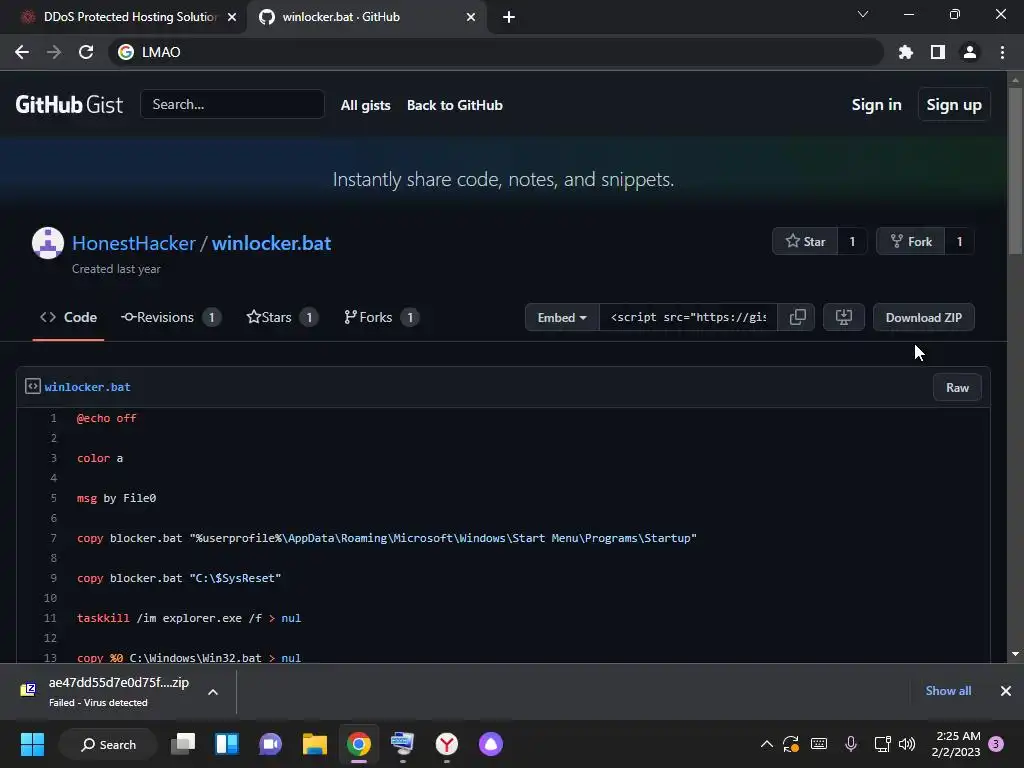Click the page vertical scrollbar thumb
The height and width of the screenshot is (768, 1024).
coord(1015,170)
